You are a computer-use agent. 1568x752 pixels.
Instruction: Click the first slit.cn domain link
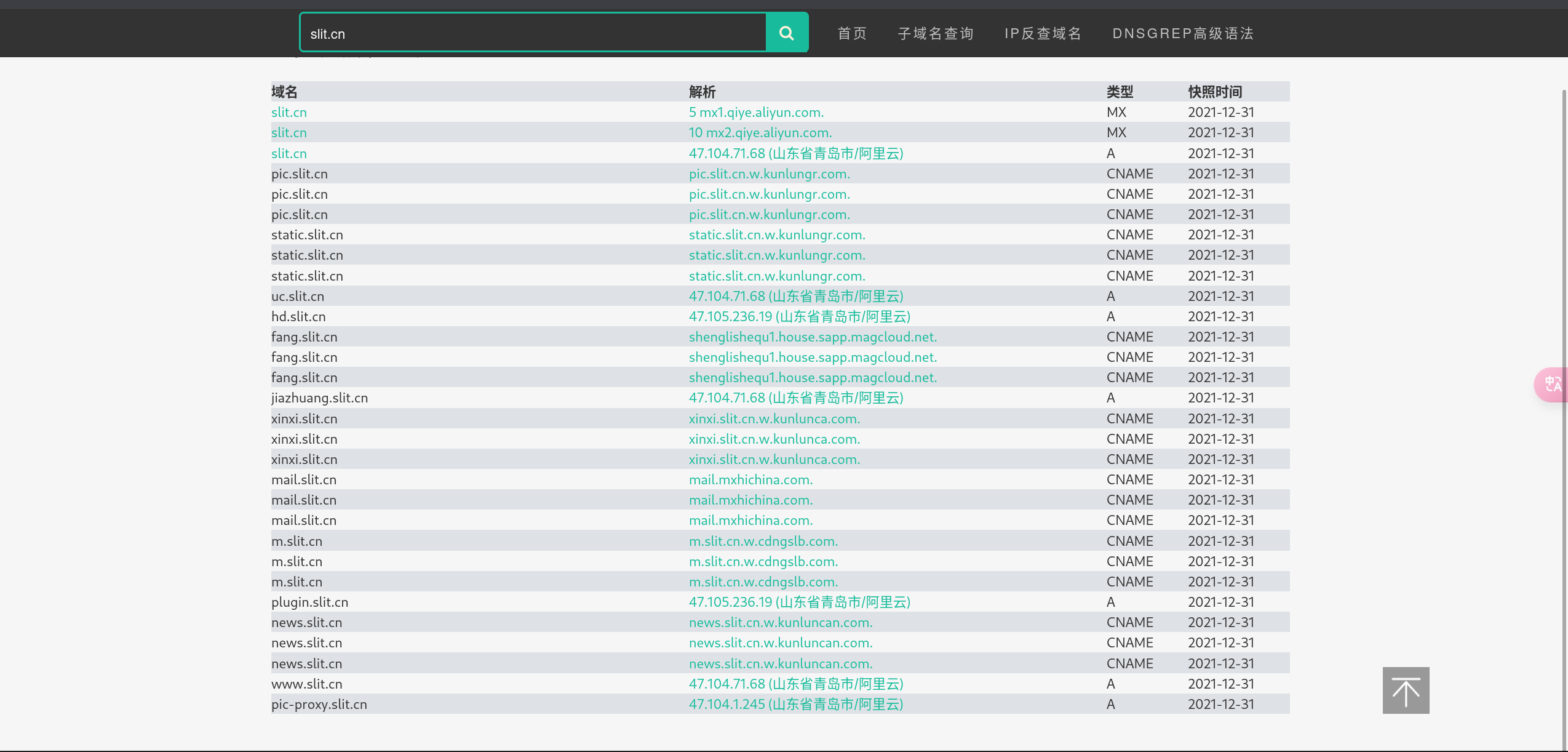point(289,112)
